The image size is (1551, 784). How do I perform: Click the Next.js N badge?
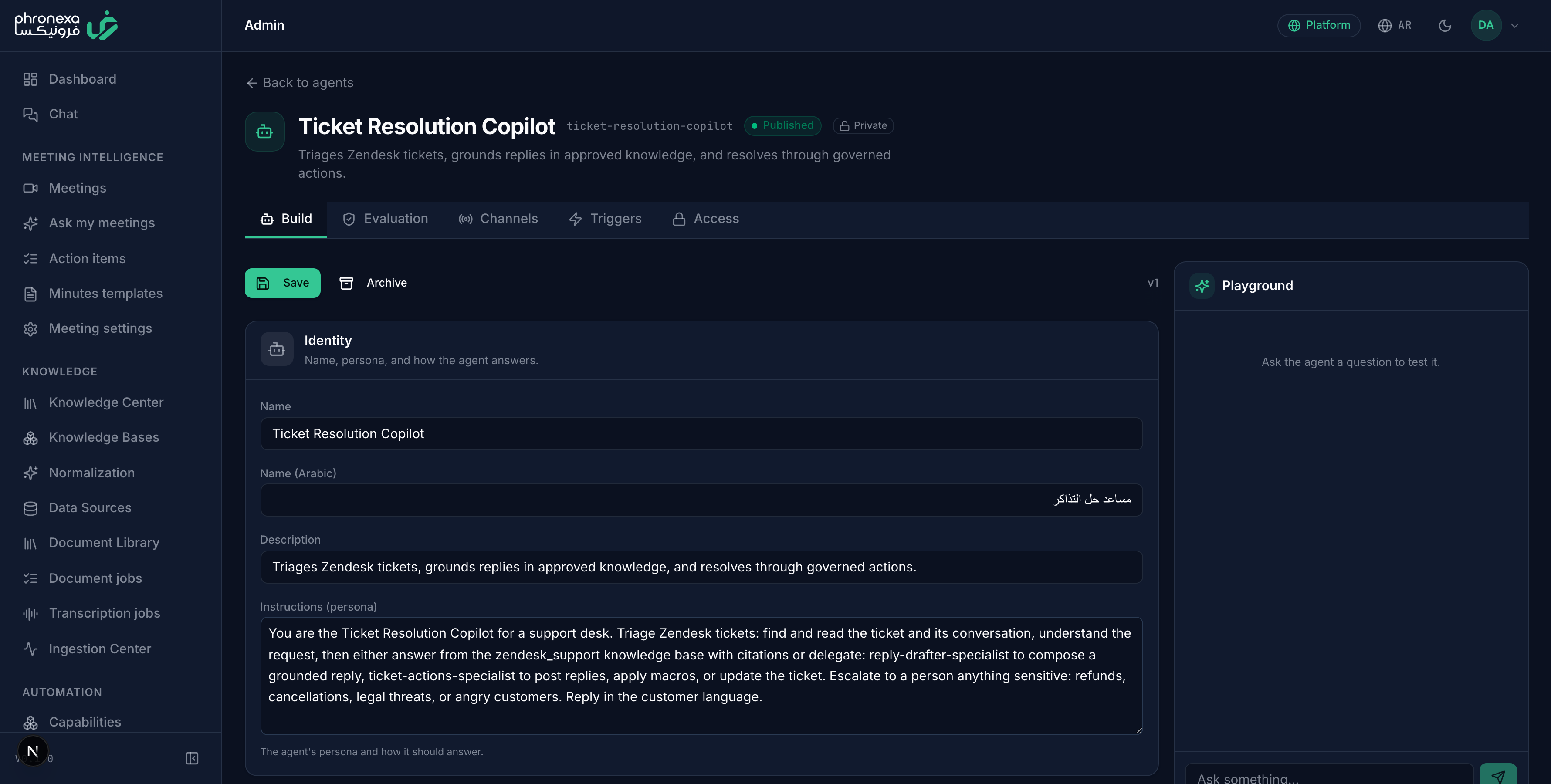33,751
